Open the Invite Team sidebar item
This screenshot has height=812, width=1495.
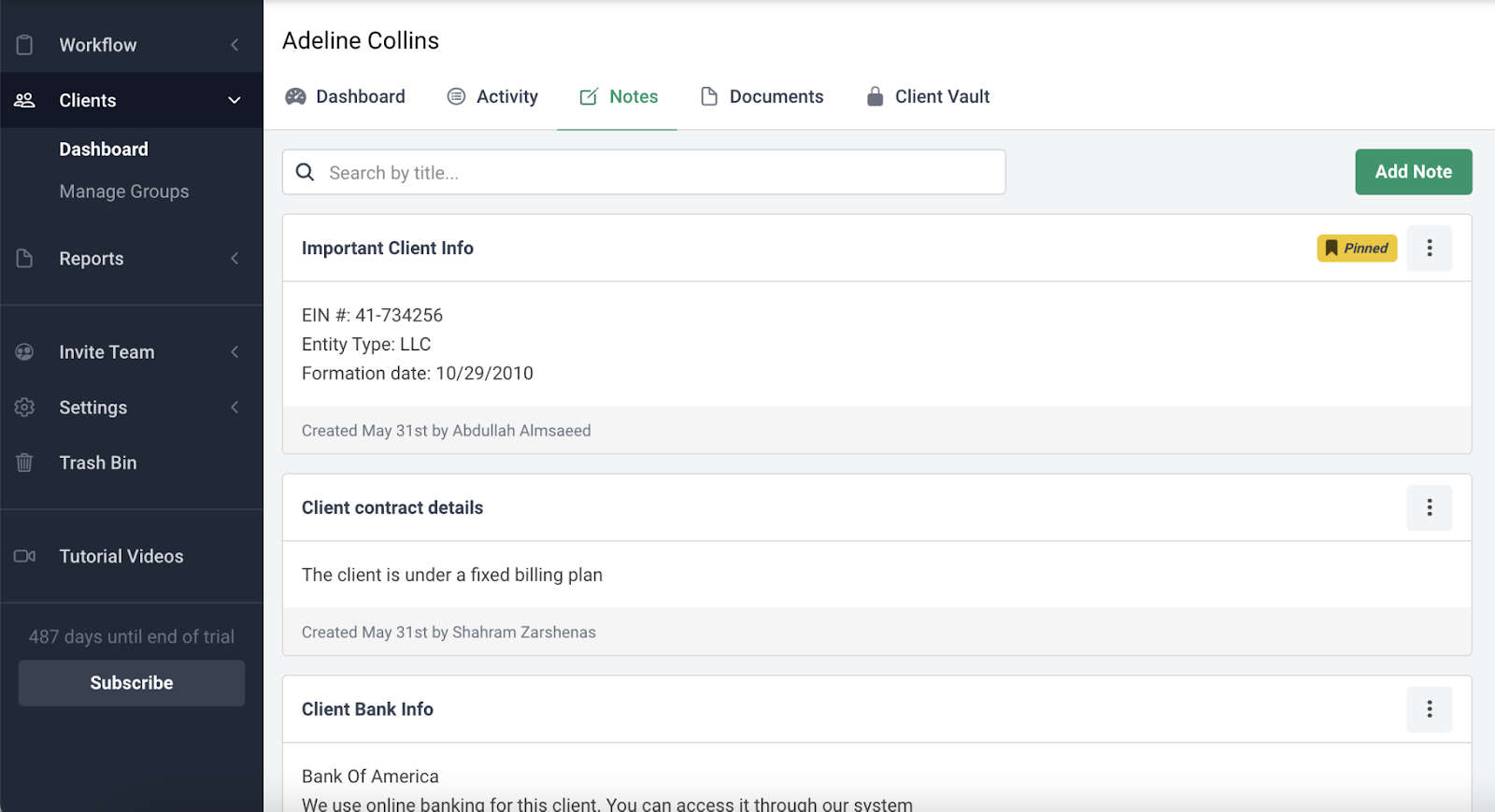click(x=132, y=352)
